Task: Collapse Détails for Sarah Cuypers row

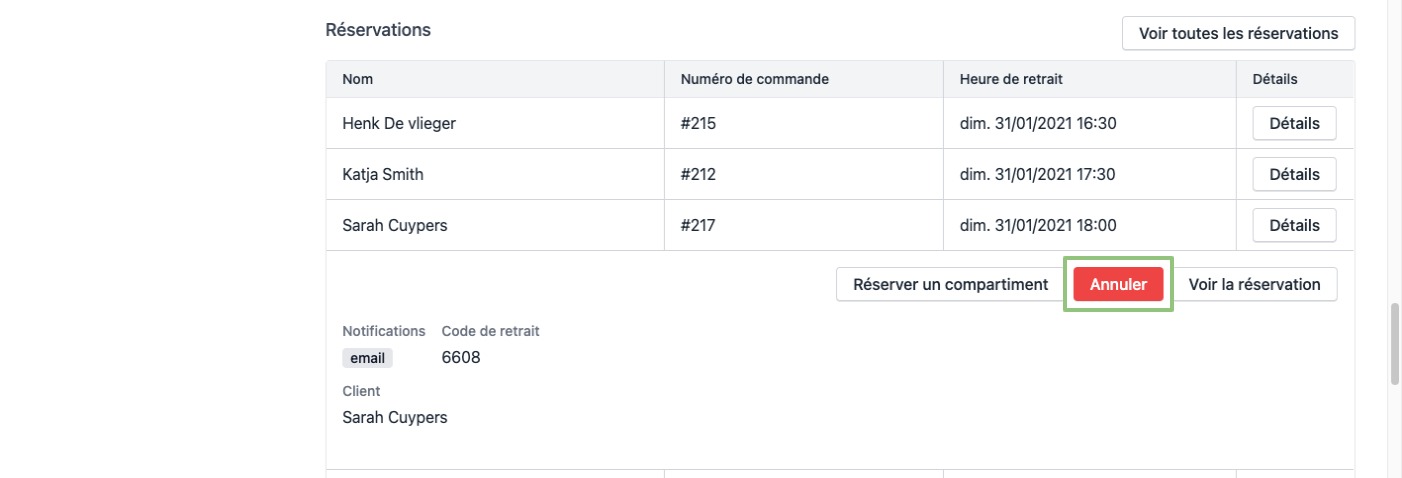Action: (x=1294, y=225)
